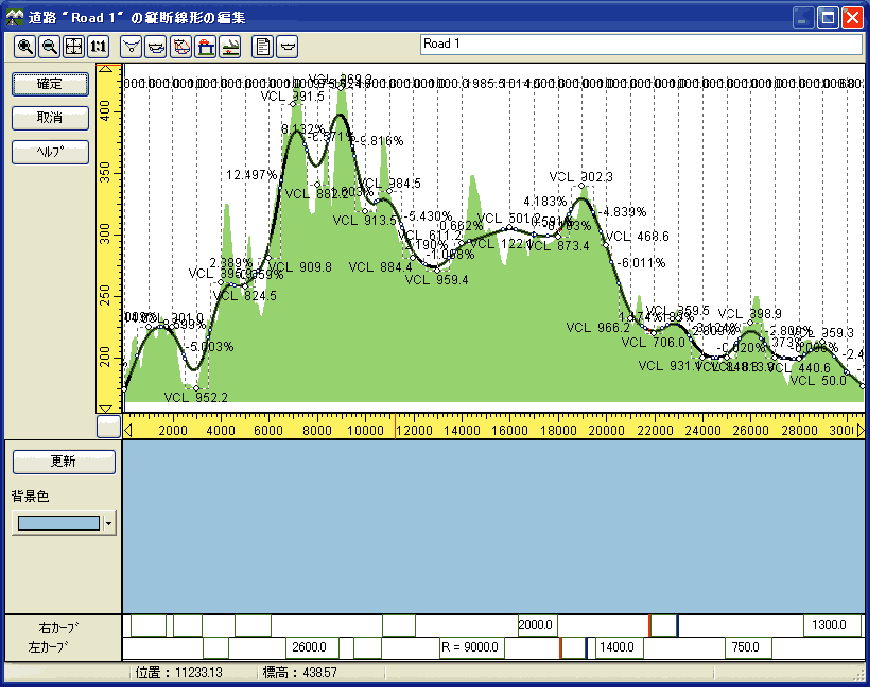Click the blue sag curve tool icon
The width and height of the screenshot is (870, 687).
pos(156,46)
